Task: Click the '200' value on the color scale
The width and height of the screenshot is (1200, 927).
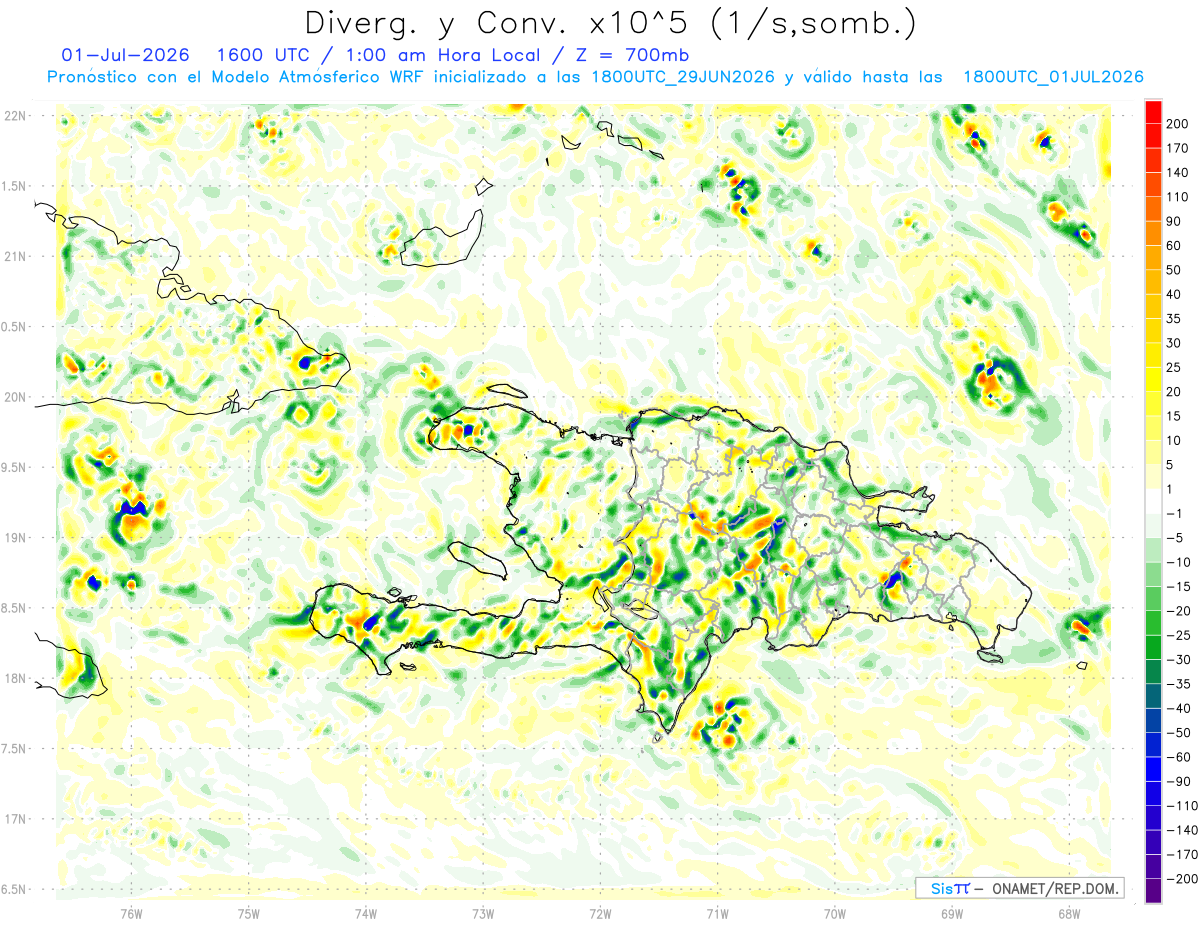Action: [x=1178, y=124]
